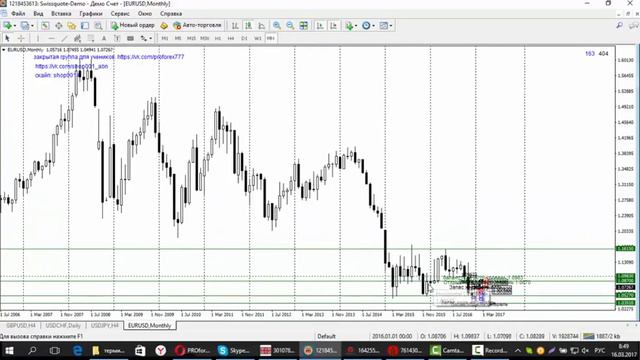
Task: Expand the new chart dropdown arrow
Action: click(x=15, y=26)
